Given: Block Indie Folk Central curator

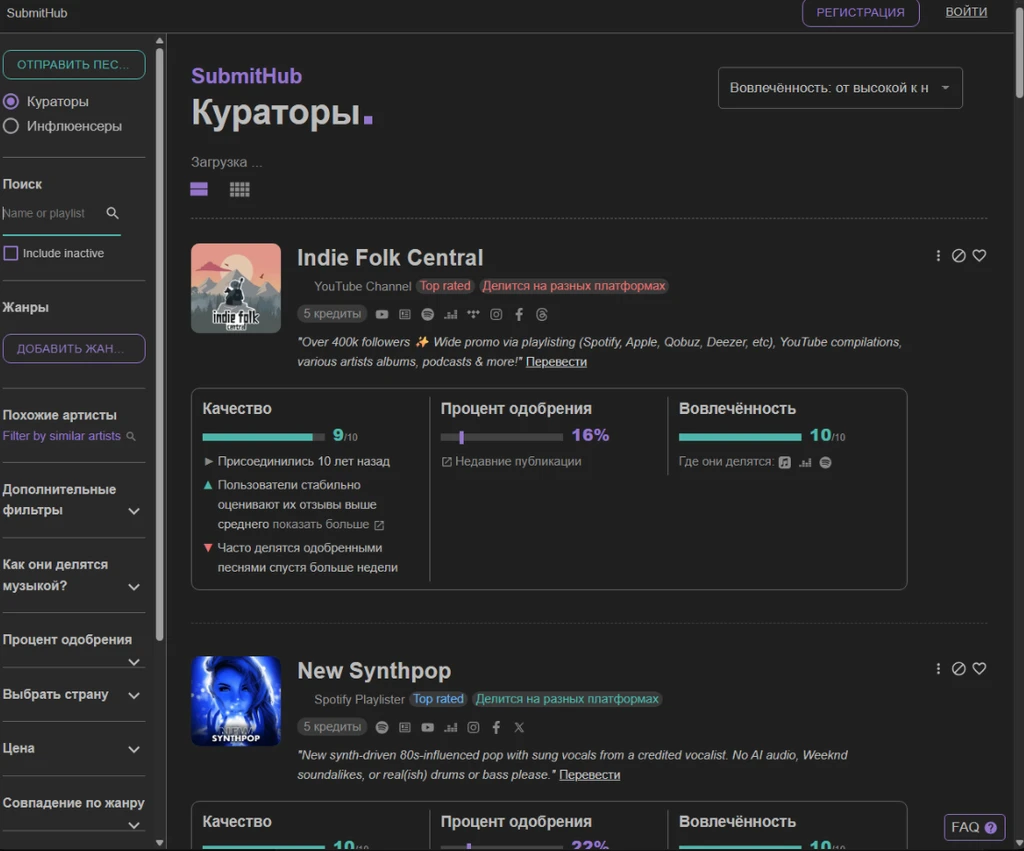Looking at the screenshot, I should [959, 255].
